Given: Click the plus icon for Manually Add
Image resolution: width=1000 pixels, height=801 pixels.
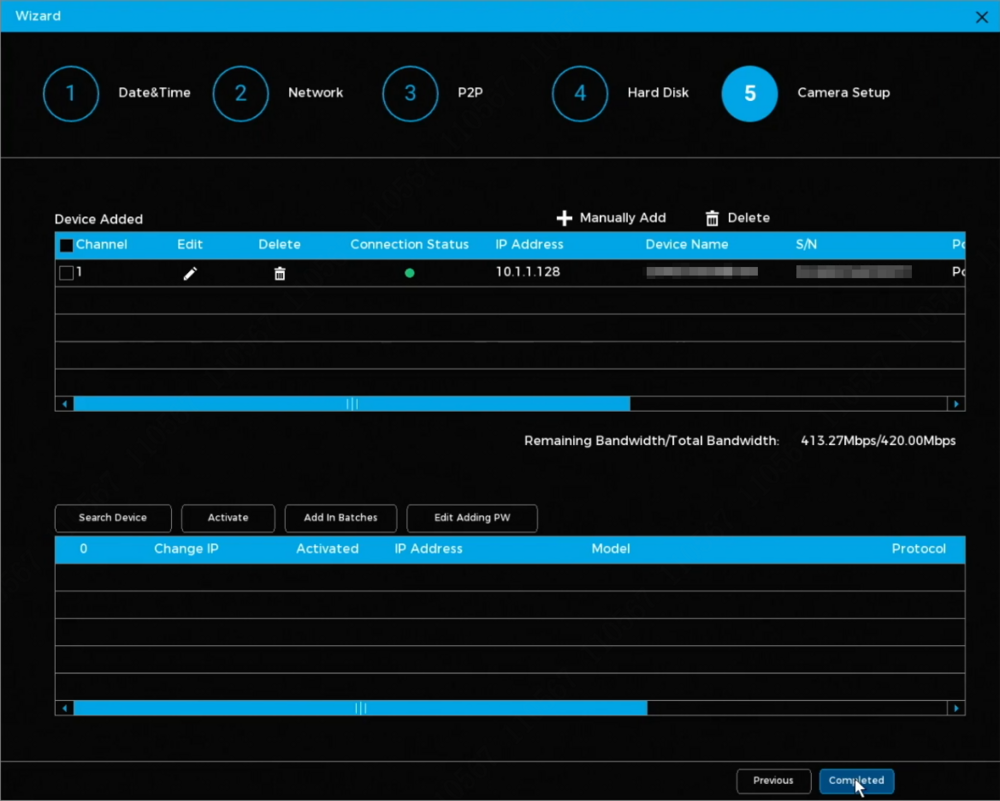Looking at the screenshot, I should click(564, 218).
